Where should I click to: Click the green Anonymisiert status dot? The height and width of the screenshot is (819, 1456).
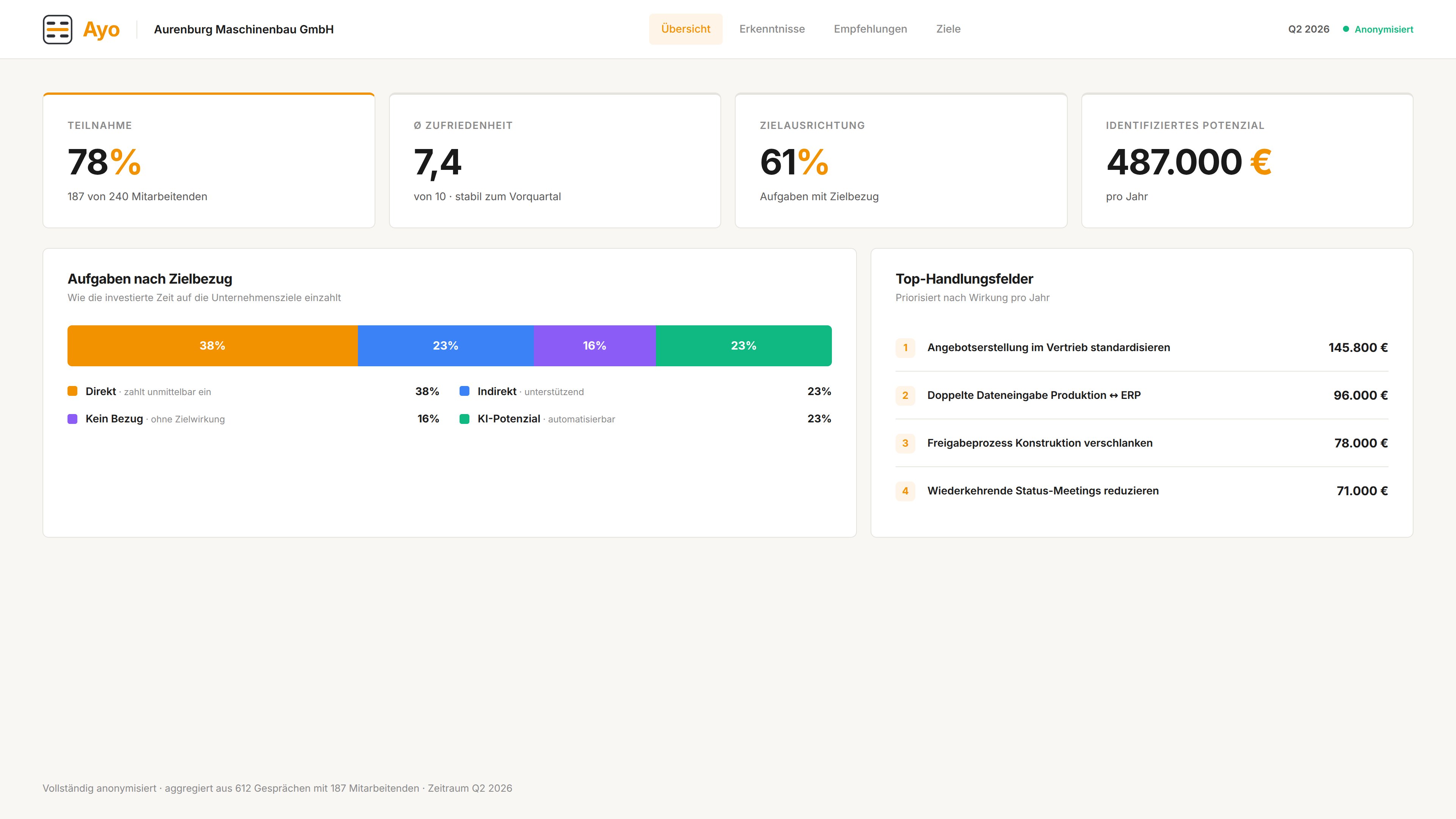point(1346,30)
